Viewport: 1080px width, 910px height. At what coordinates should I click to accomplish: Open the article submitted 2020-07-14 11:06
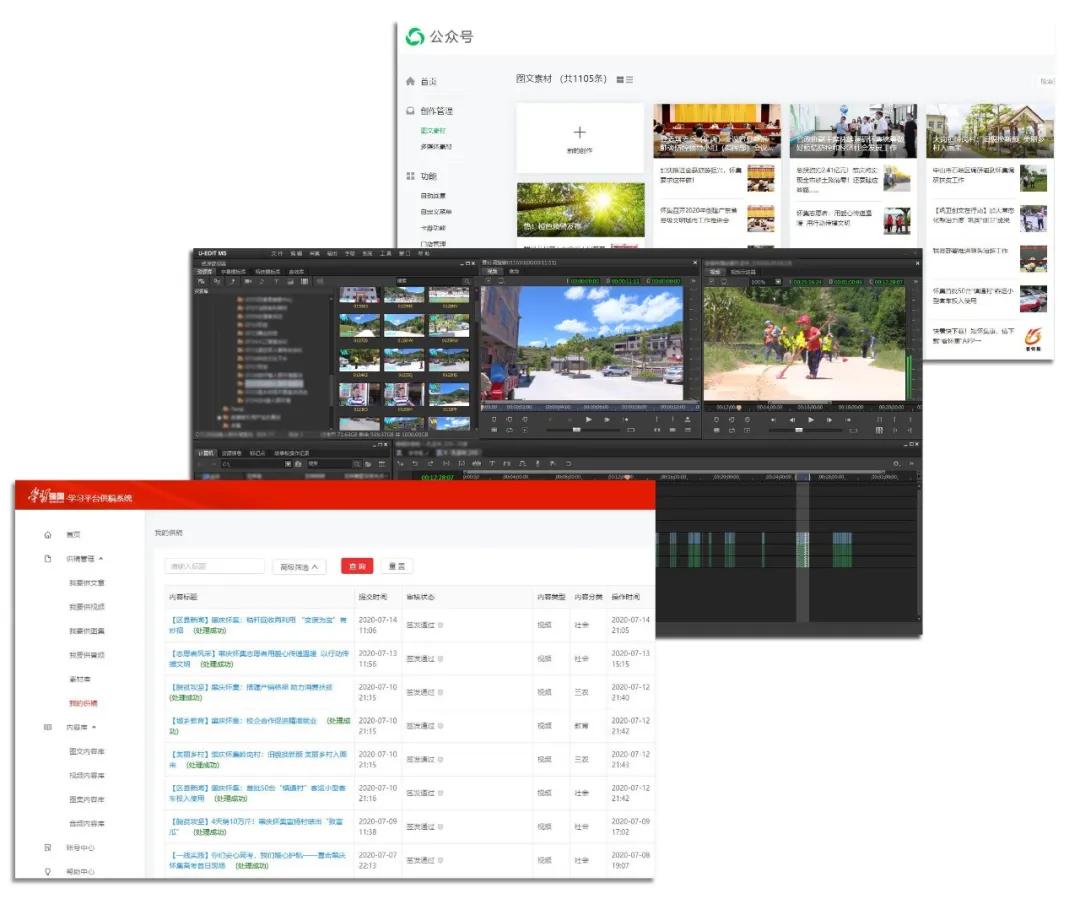[258, 625]
